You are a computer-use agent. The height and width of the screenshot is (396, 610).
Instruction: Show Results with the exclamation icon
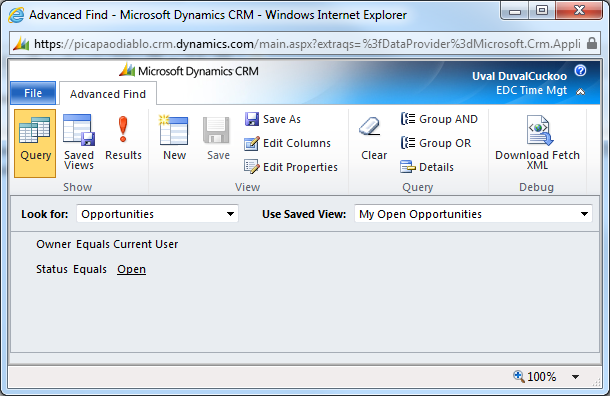[x=123, y=138]
